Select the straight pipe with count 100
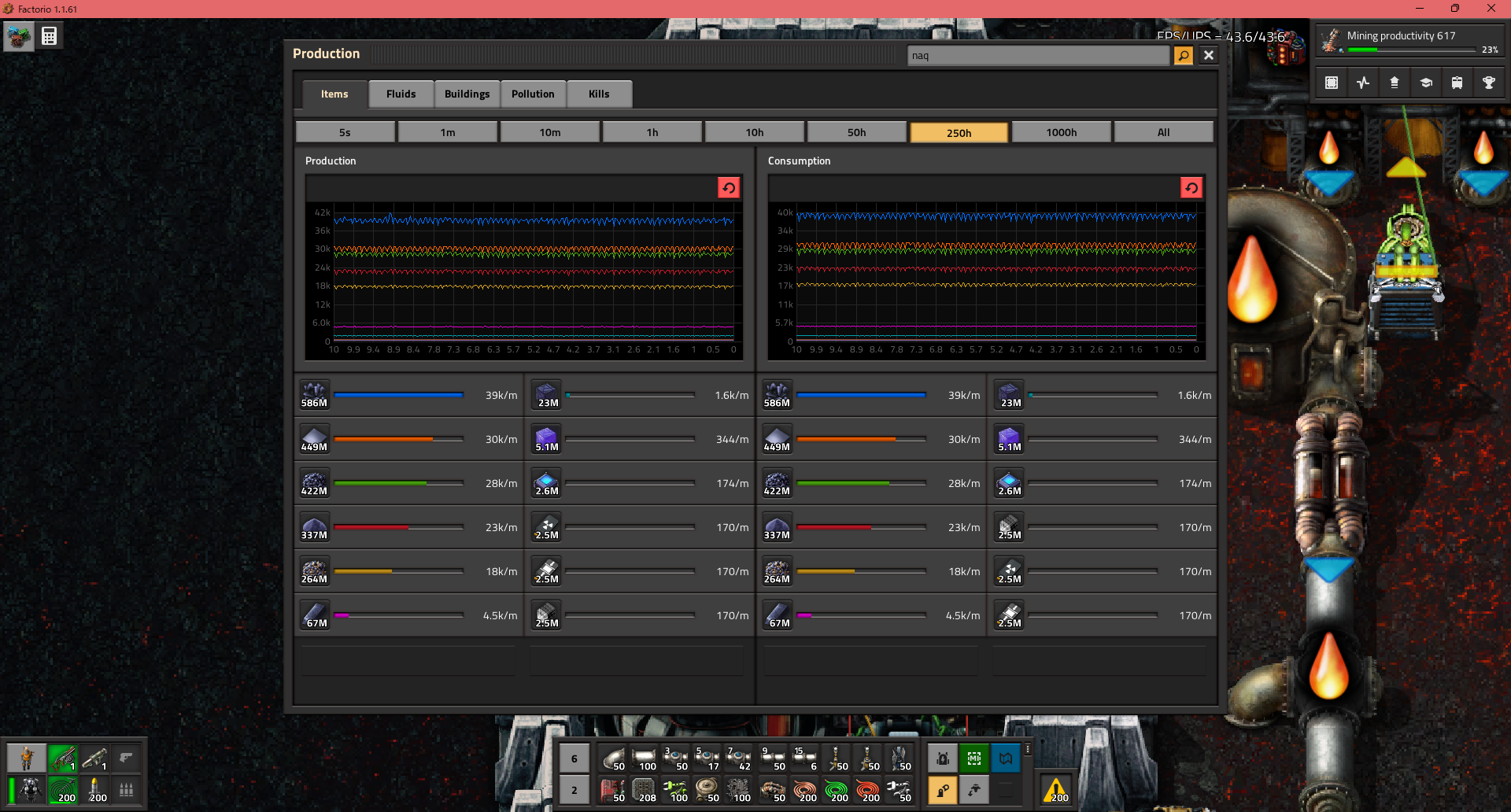 pyautogui.click(x=644, y=758)
